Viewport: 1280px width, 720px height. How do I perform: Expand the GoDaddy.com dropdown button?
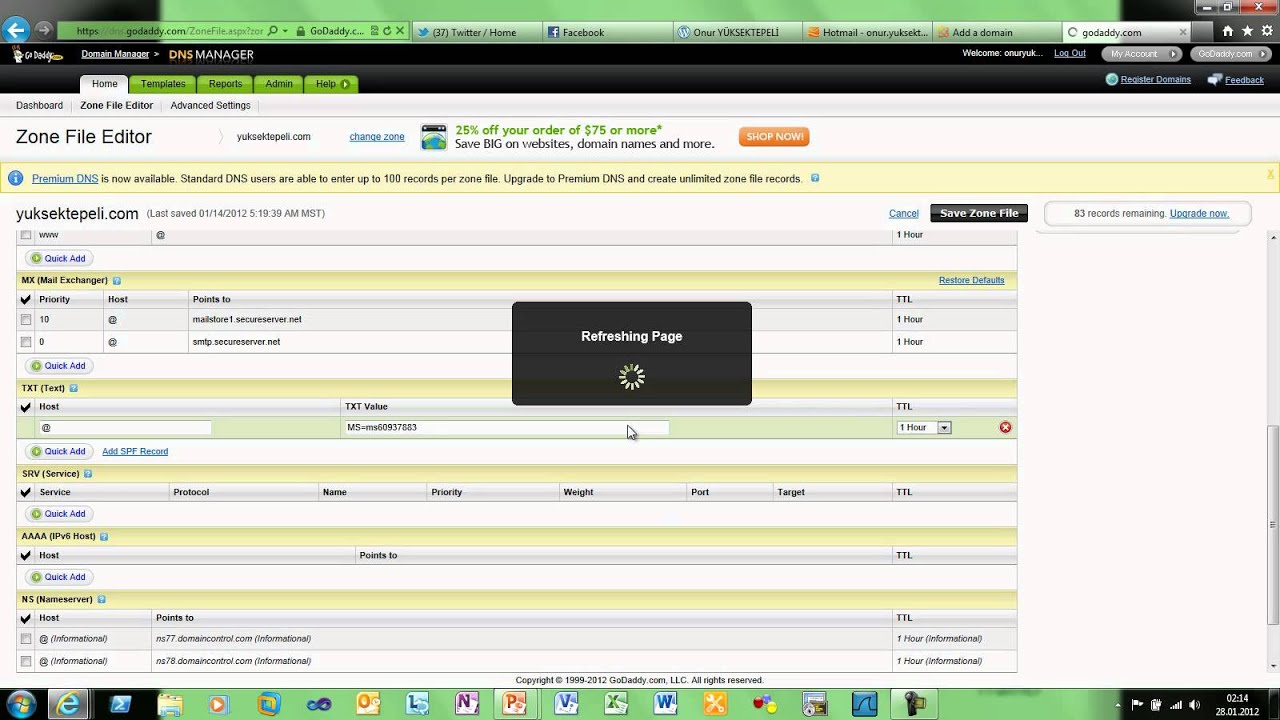tap(1232, 54)
